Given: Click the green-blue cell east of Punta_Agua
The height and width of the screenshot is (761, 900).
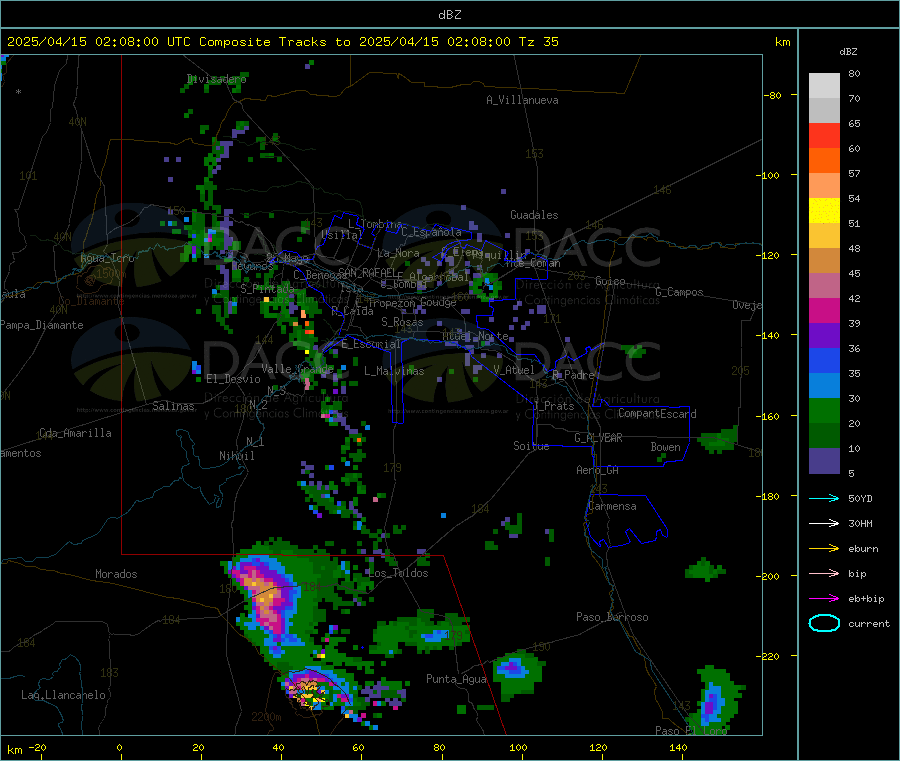Looking at the screenshot, I should click(517, 673).
